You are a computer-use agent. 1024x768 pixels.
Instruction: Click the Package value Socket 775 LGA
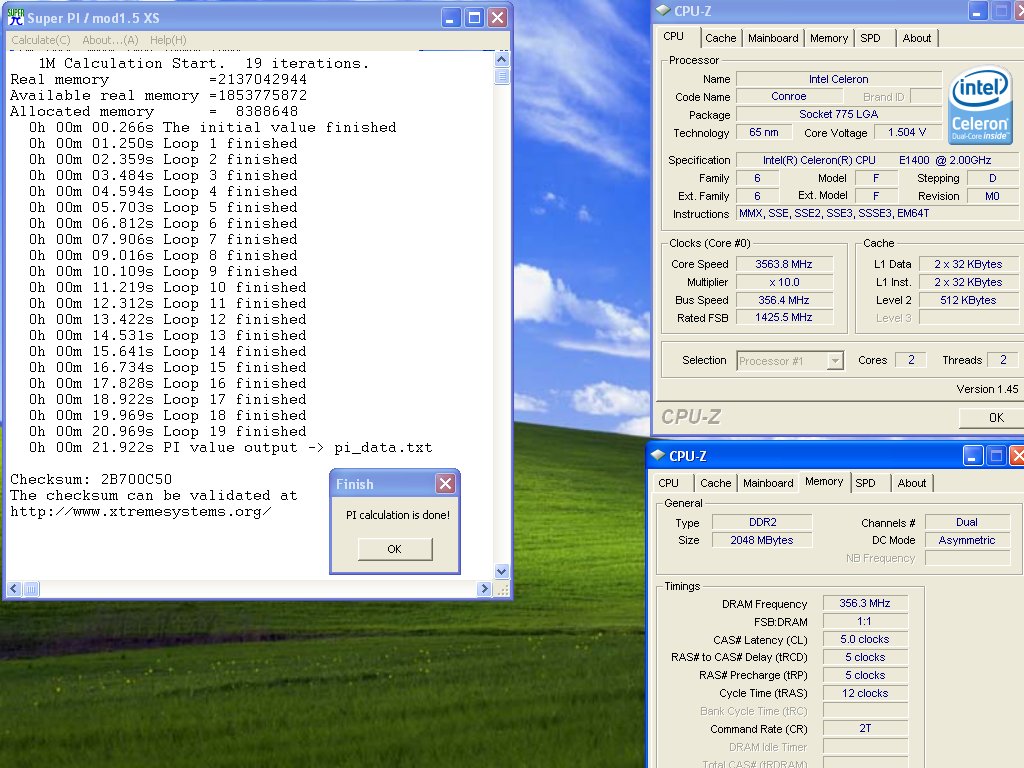839,114
